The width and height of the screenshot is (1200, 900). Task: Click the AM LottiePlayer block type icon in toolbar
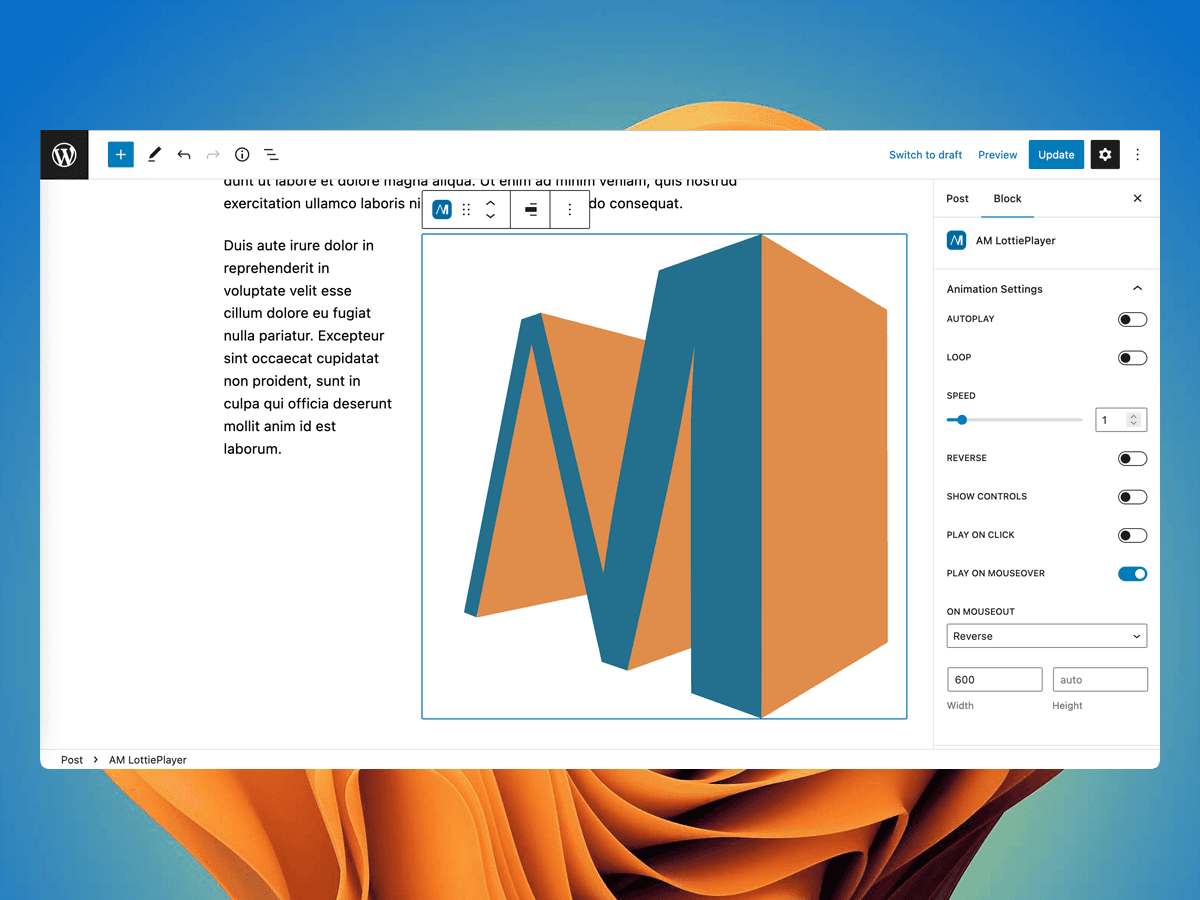442,210
